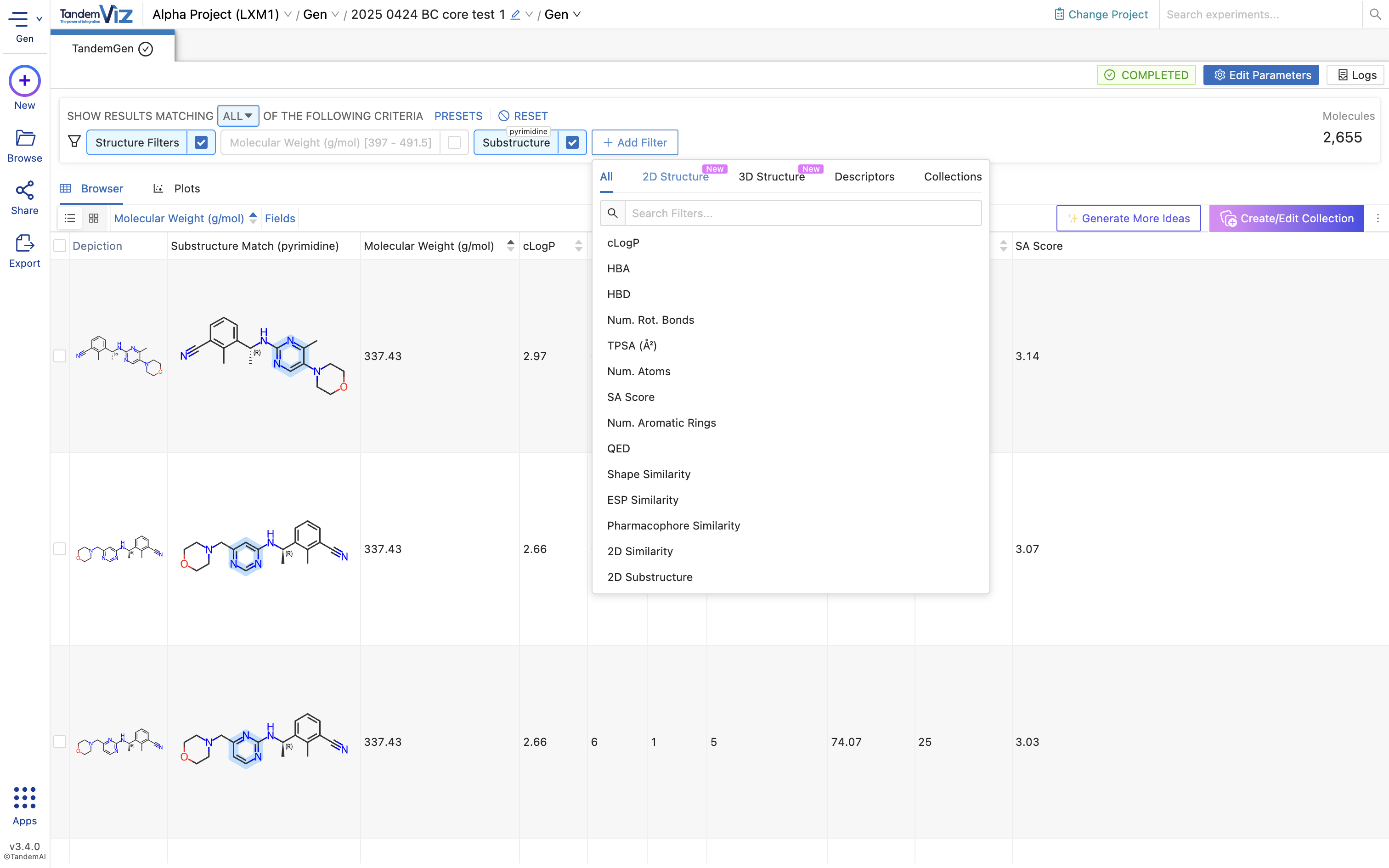This screenshot has width=1389, height=868.
Task: Click the TandemViz logo
Action: click(x=96, y=14)
